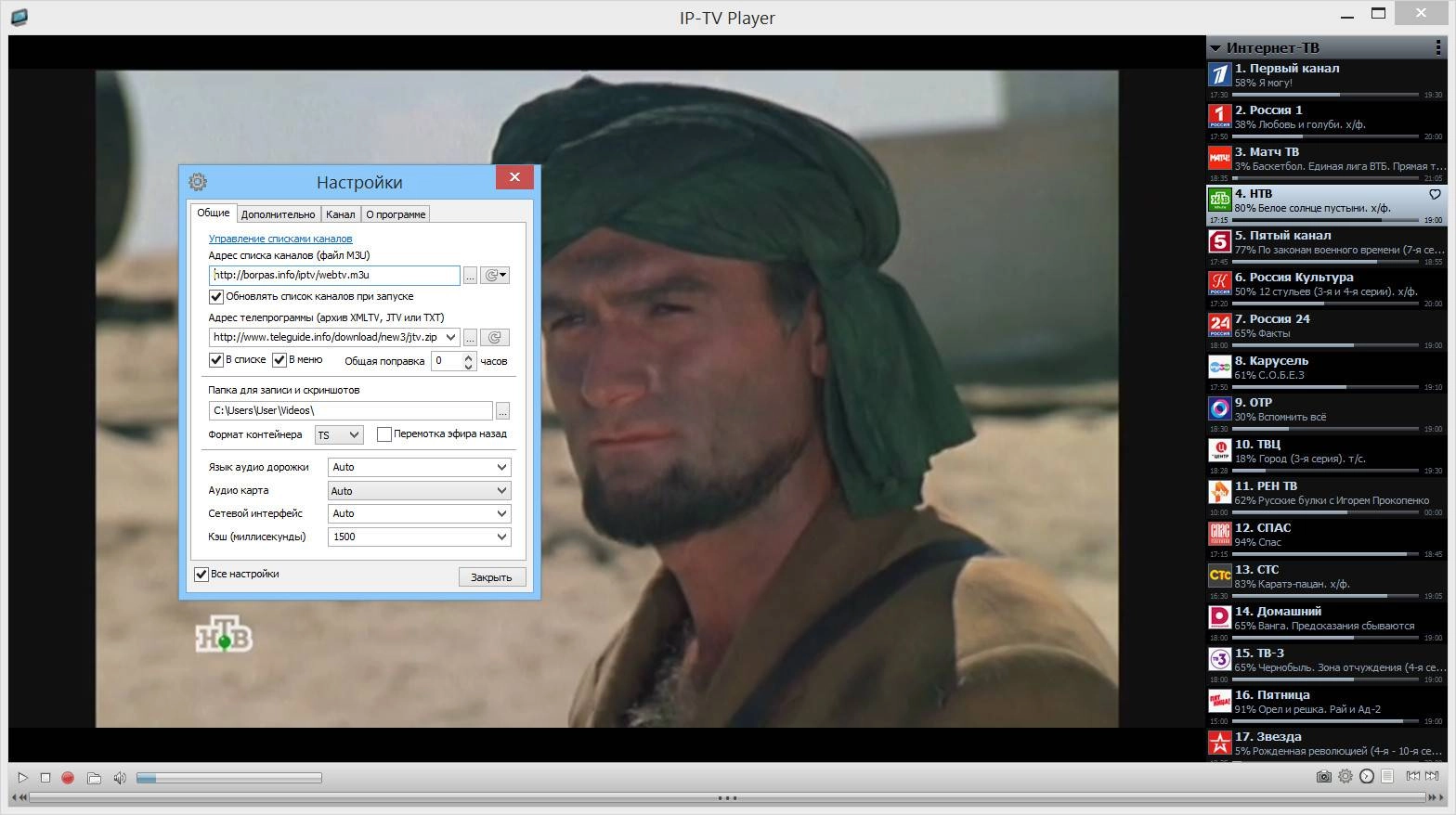Adjust the volume slider
The height and width of the screenshot is (815, 1456).
pyautogui.click(x=229, y=778)
